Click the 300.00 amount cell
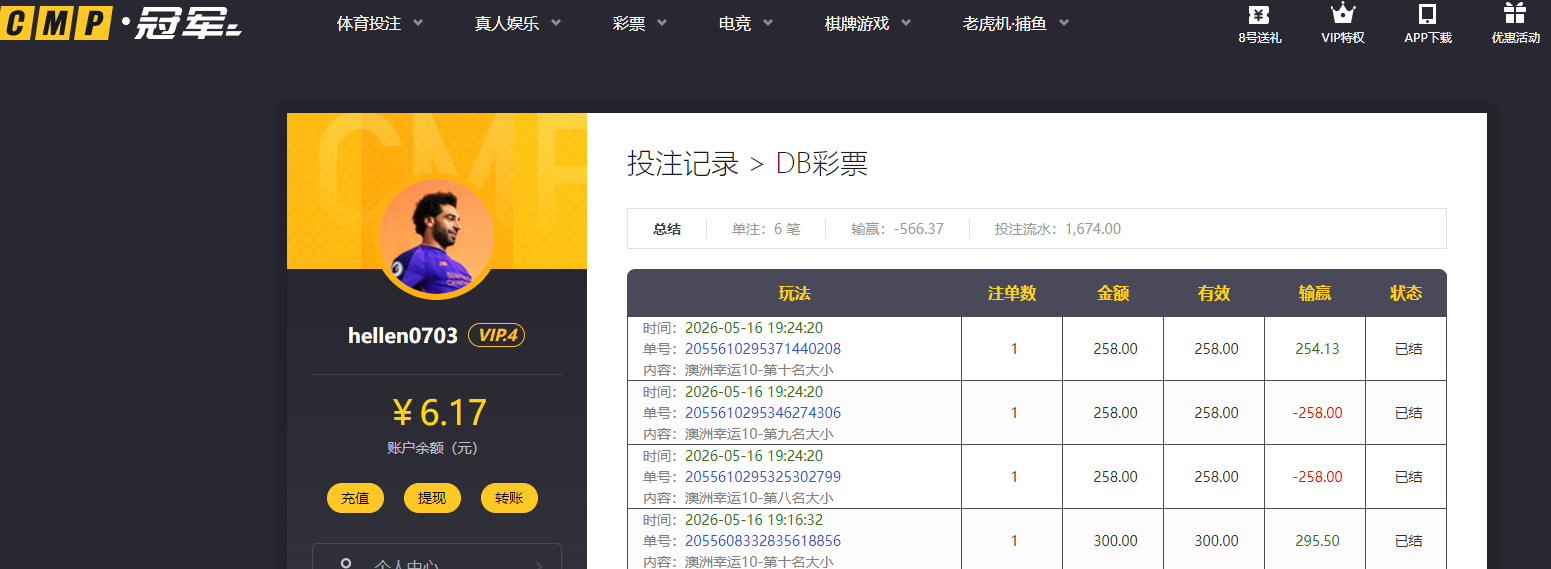This screenshot has height=569, width=1551. click(1115, 541)
